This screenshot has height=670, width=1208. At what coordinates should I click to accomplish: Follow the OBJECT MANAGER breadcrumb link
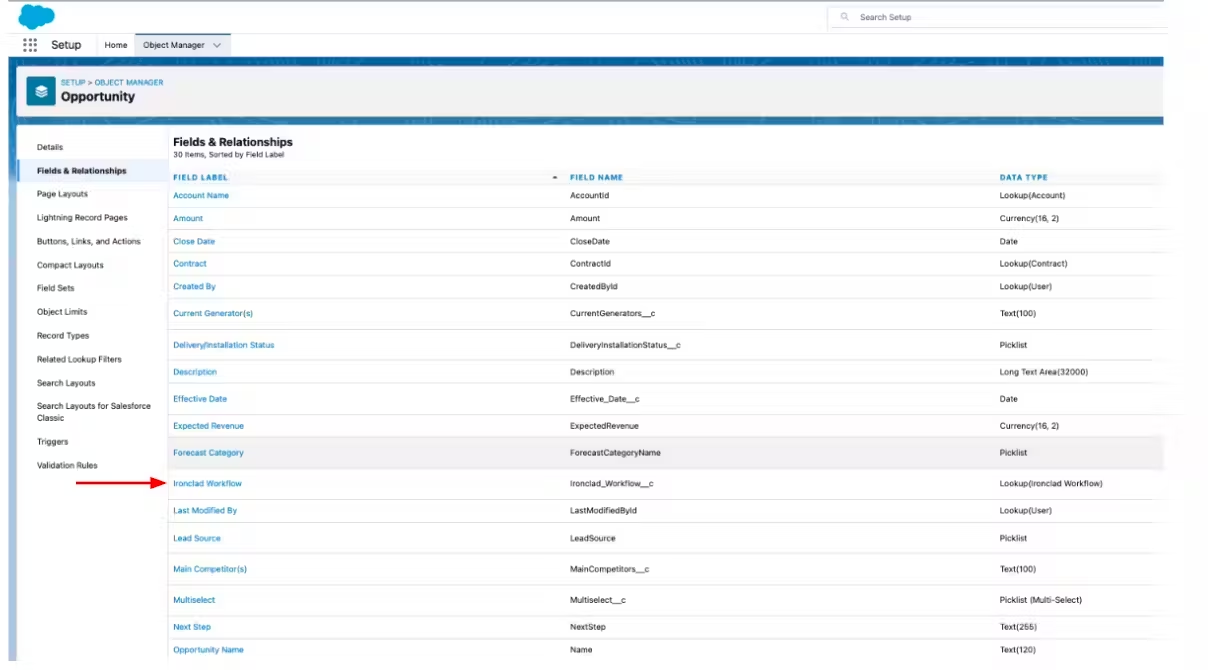(x=129, y=82)
